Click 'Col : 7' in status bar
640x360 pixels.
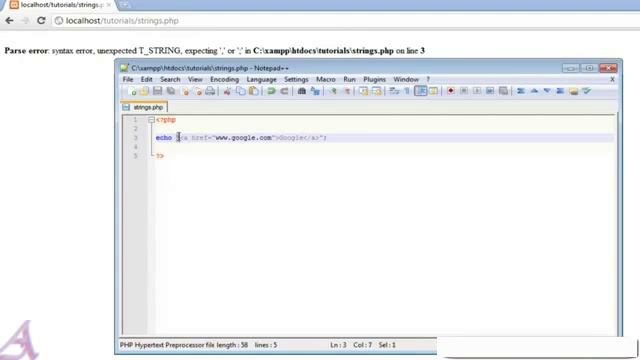coord(362,345)
